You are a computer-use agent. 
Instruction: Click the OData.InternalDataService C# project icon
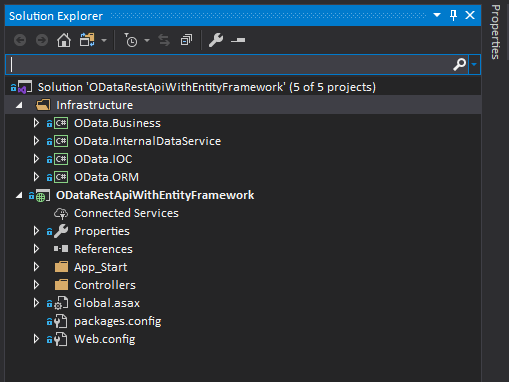pyautogui.click(x=61, y=141)
